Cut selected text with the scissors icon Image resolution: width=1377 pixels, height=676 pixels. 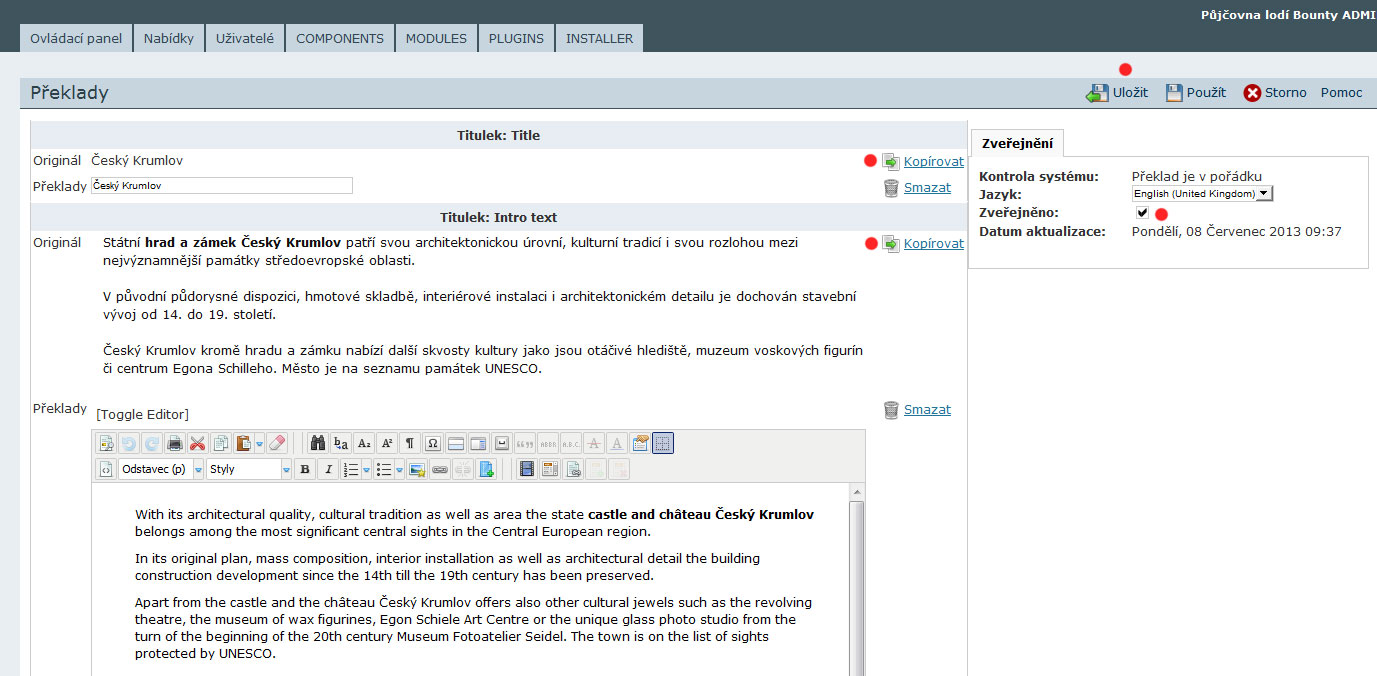pos(197,443)
